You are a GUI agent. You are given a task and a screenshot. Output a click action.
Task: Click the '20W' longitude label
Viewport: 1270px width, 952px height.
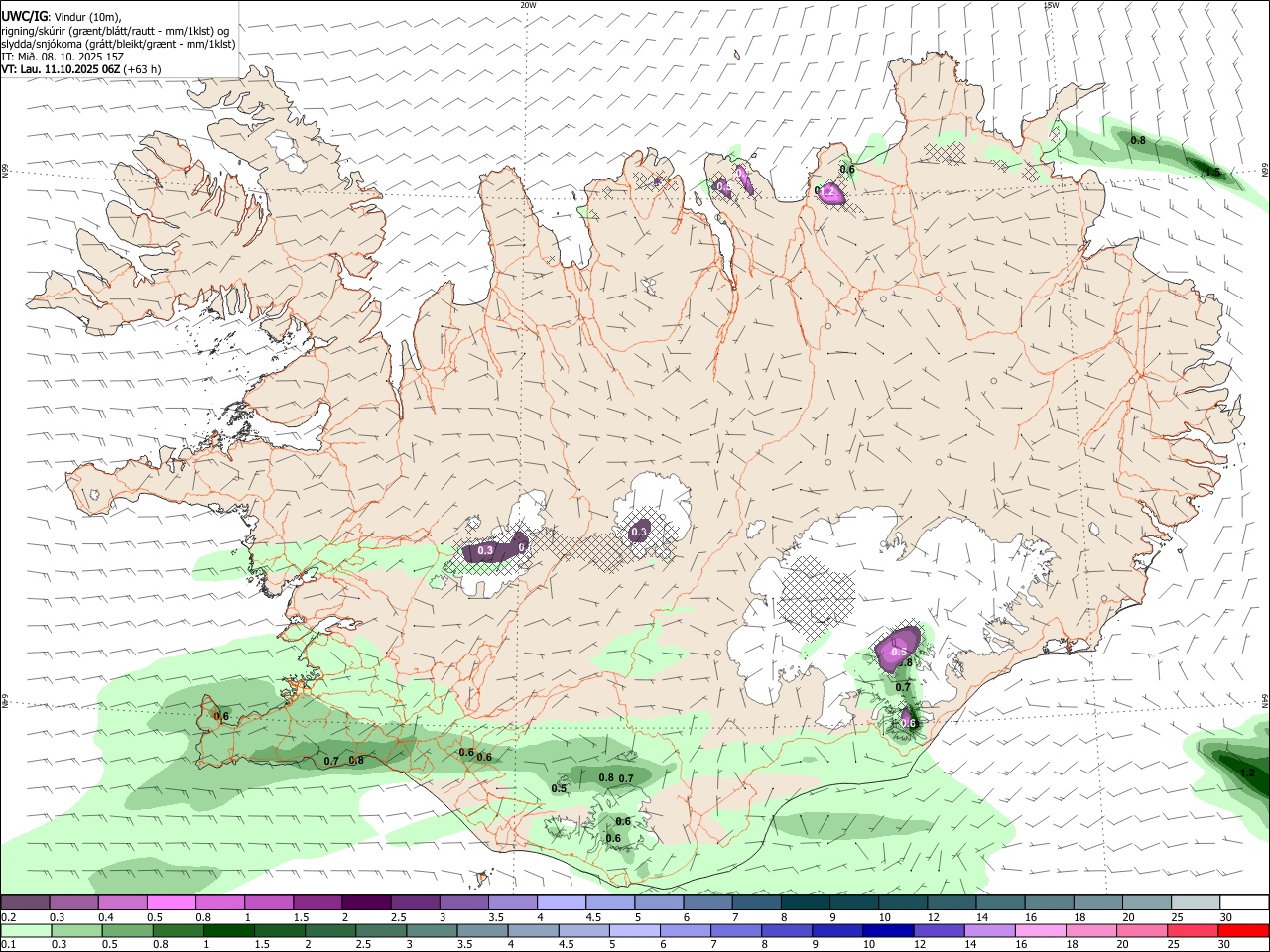pos(528,4)
